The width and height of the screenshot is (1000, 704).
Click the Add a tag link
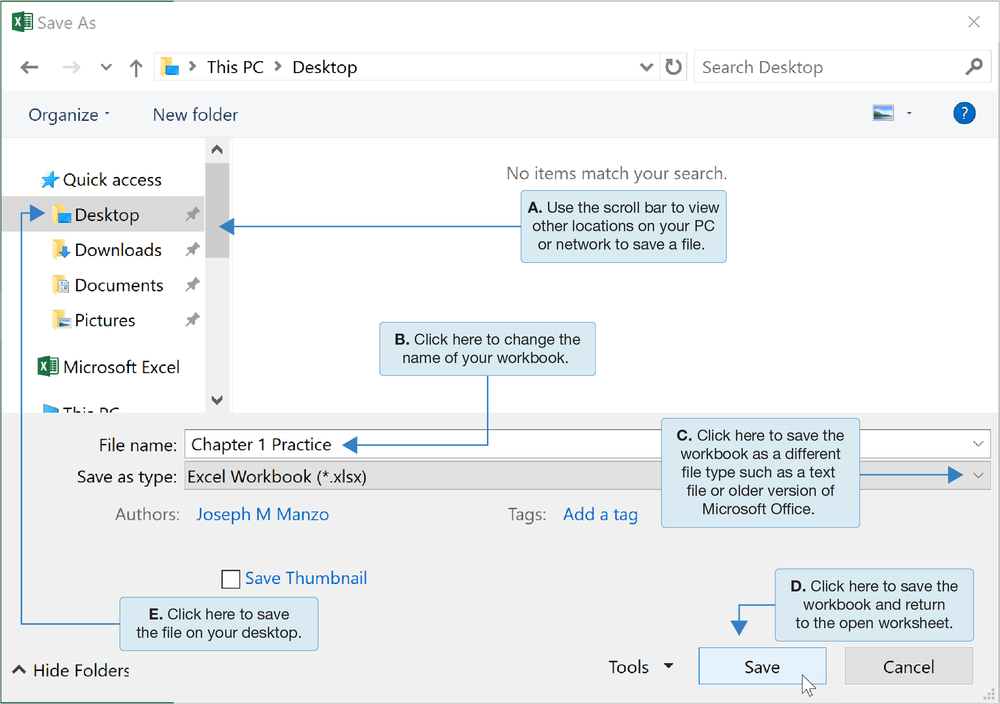[x=600, y=514]
